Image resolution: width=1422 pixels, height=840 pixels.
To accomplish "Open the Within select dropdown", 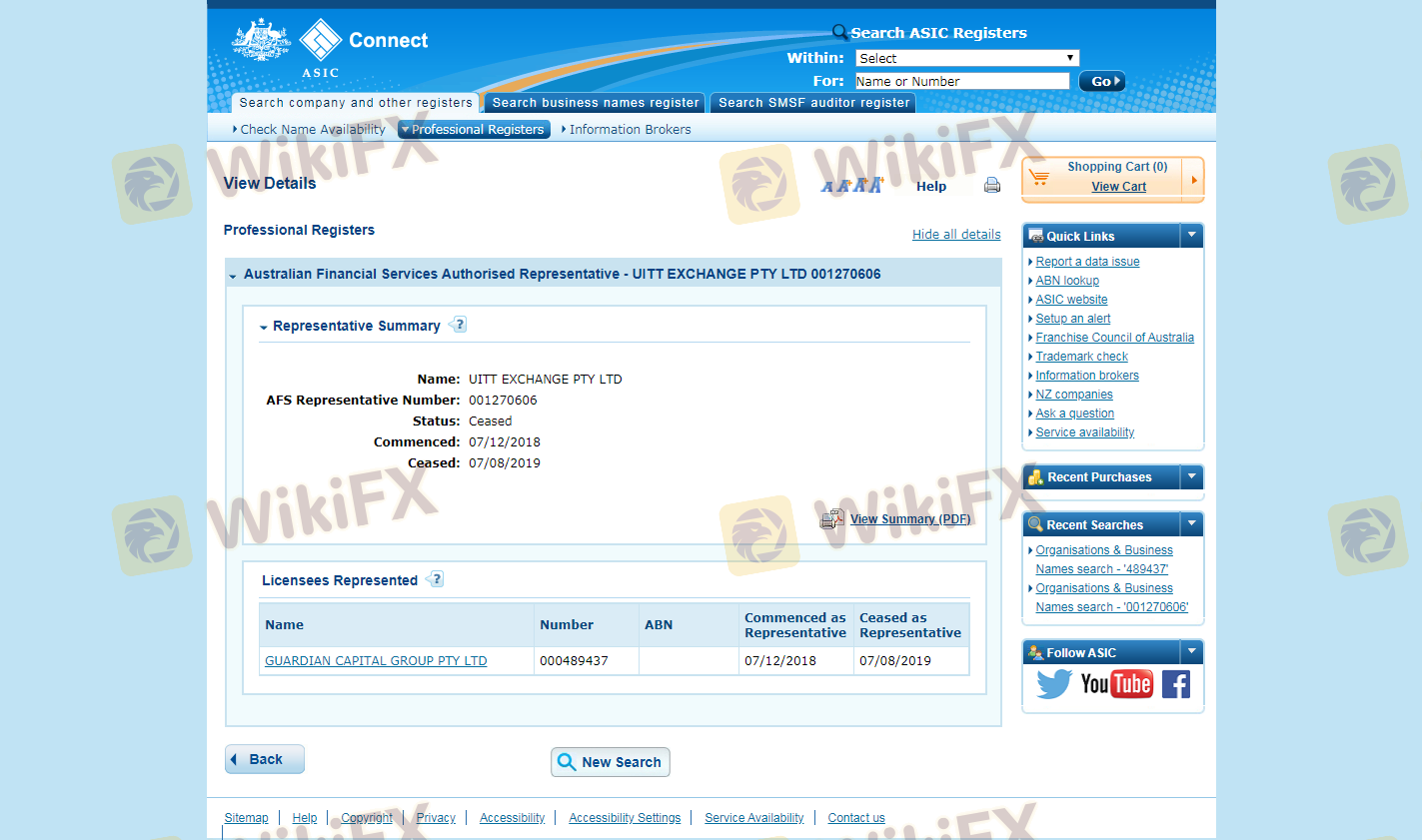I will [966, 58].
